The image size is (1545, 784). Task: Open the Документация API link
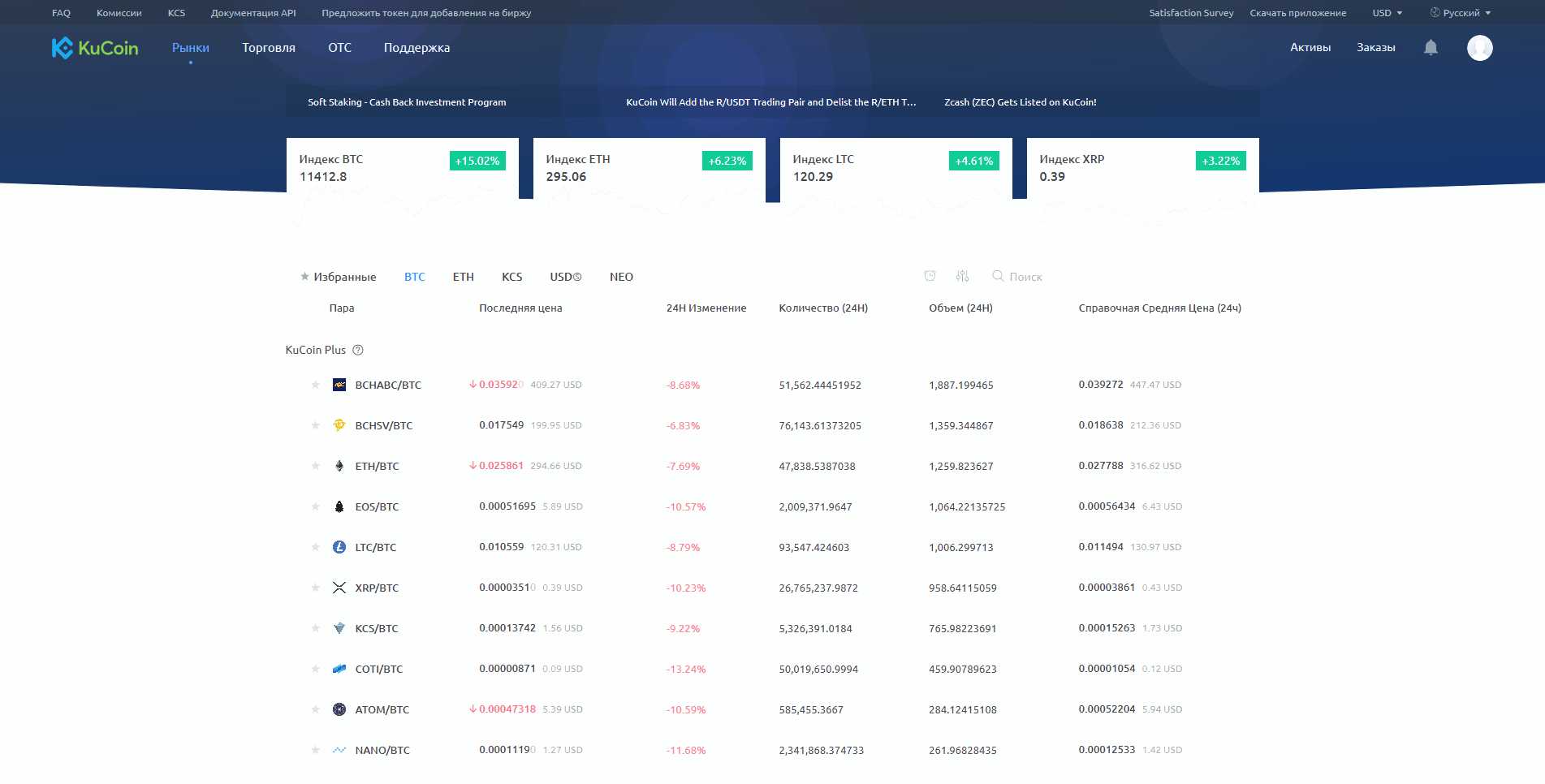tap(253, 13)
